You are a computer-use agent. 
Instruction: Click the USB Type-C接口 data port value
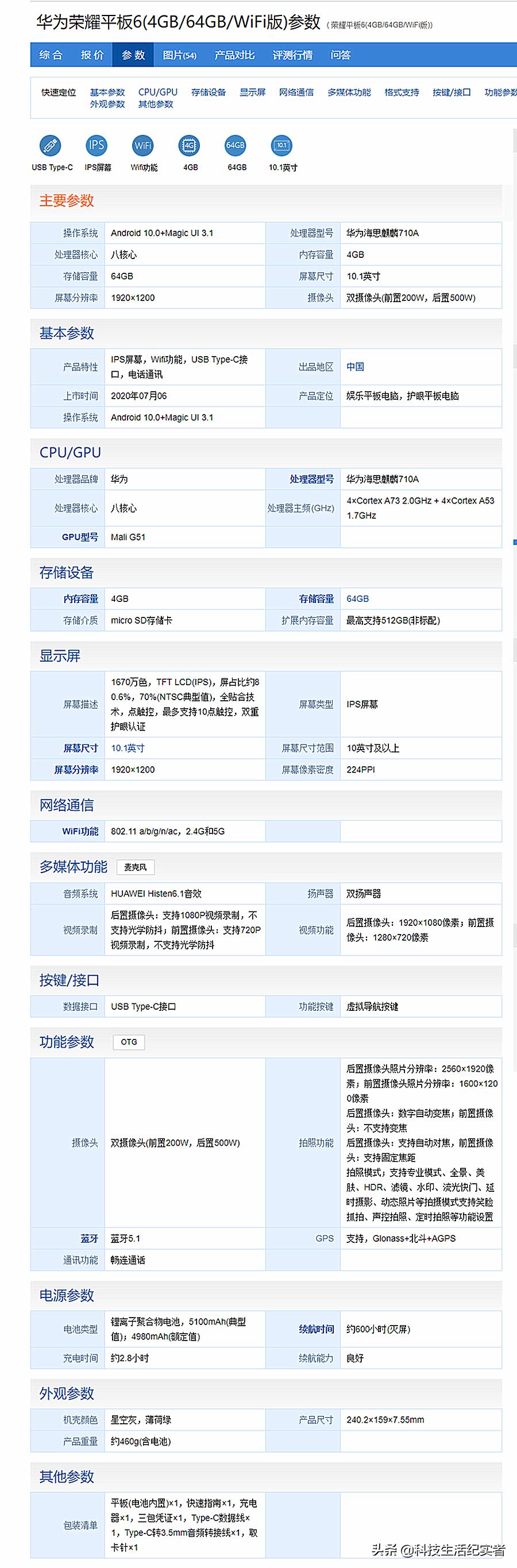(x=144, y=1007)
